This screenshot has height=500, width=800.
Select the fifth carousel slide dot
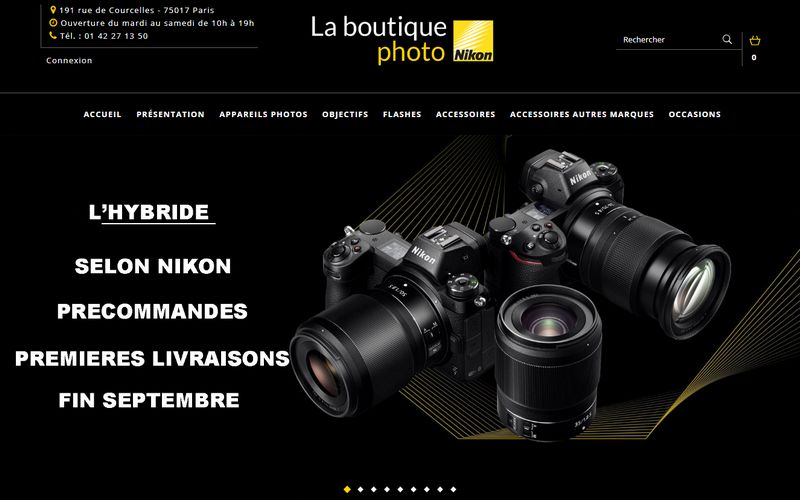[401, 489]
